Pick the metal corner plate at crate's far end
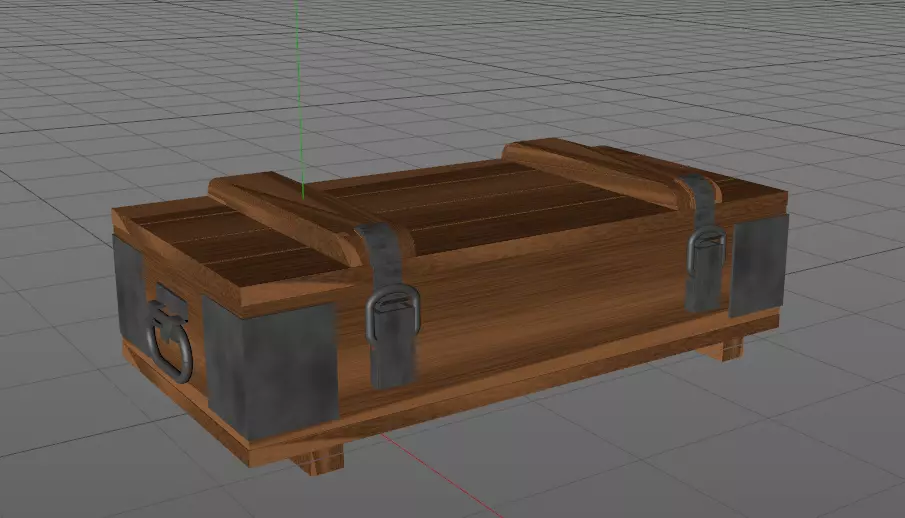905x518 pixels. point(758,266)
